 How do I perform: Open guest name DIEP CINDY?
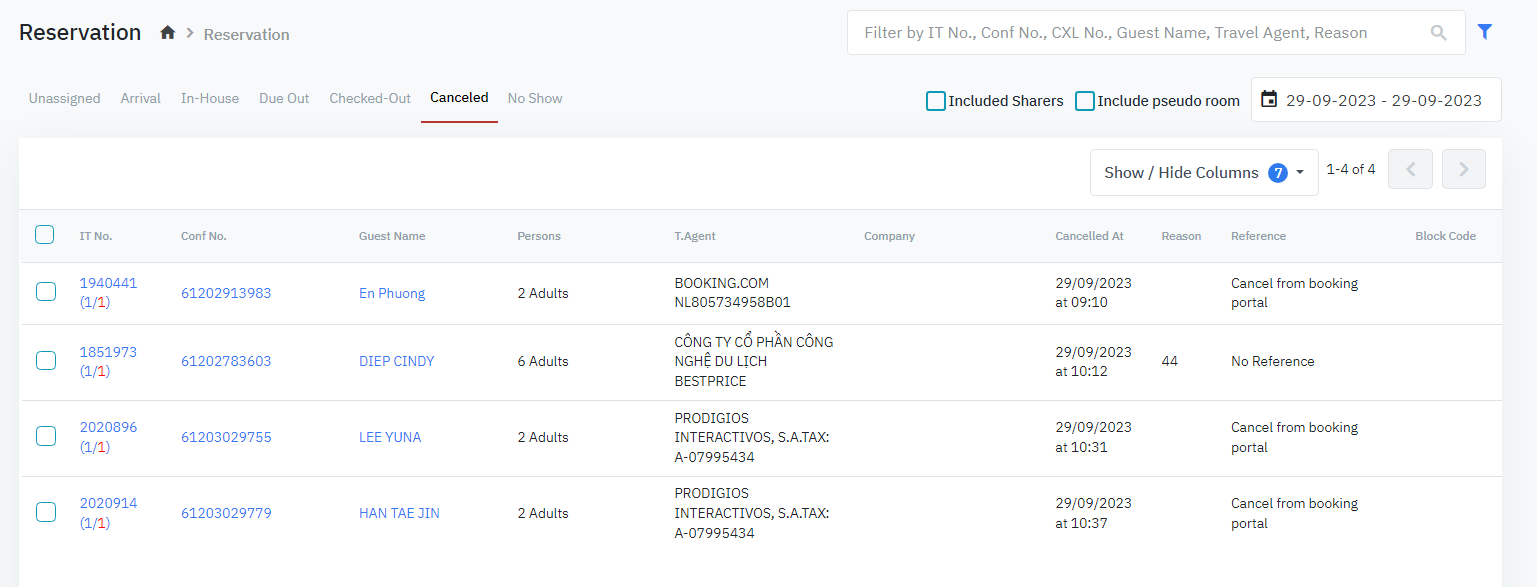pos(396,361)
